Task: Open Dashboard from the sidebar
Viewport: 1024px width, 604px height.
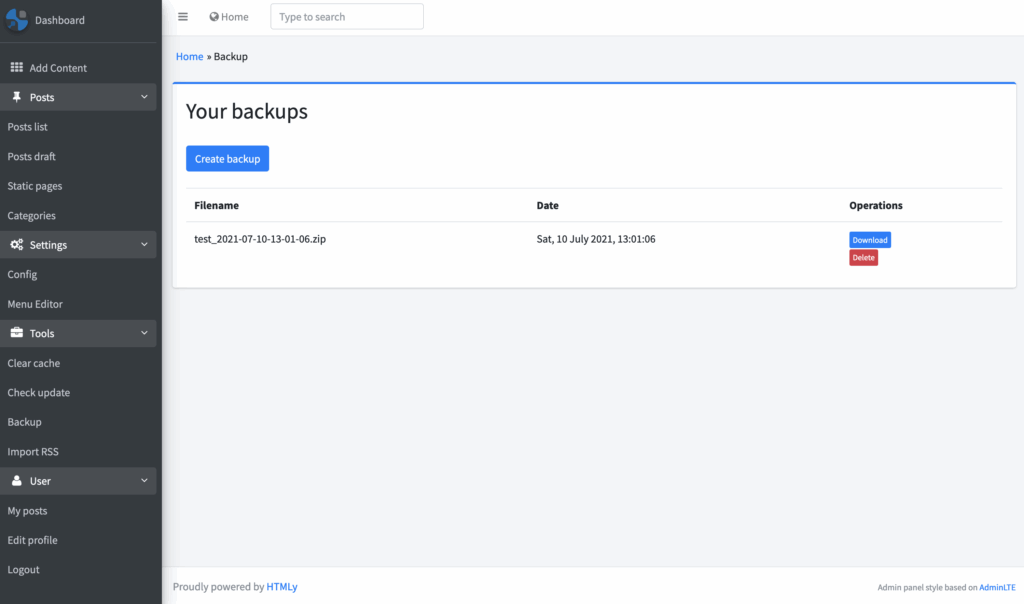Action: (59, 20)
